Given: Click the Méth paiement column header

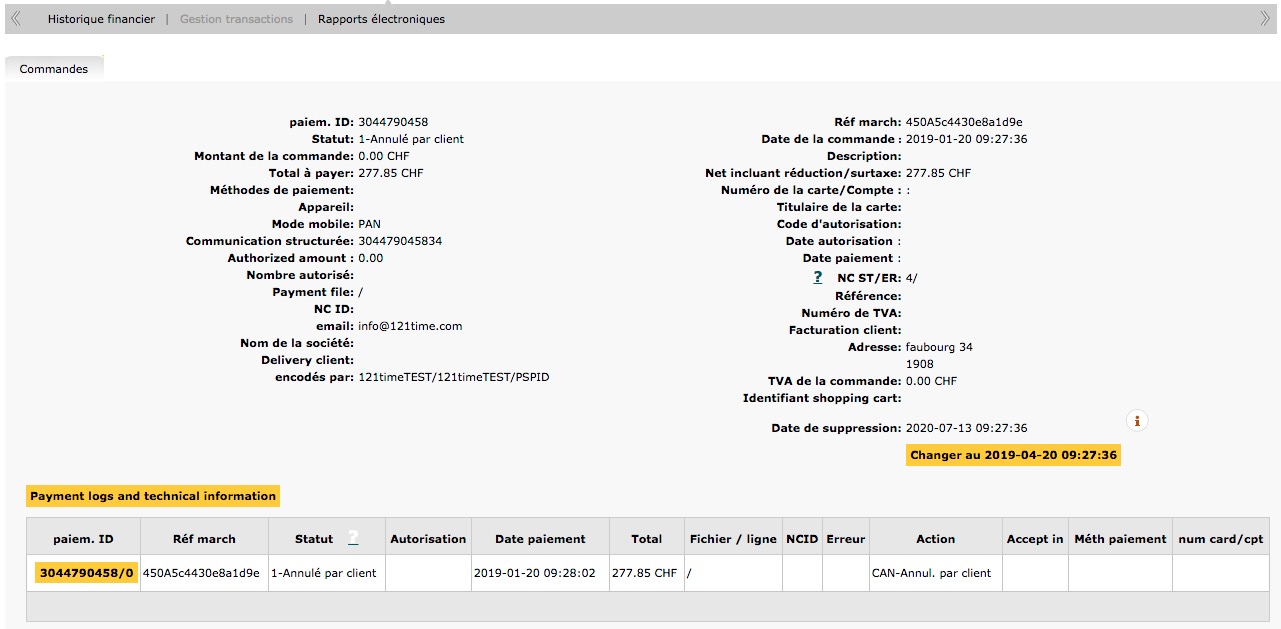Looking at the screenshot, I should click(x=1120, y=539).
